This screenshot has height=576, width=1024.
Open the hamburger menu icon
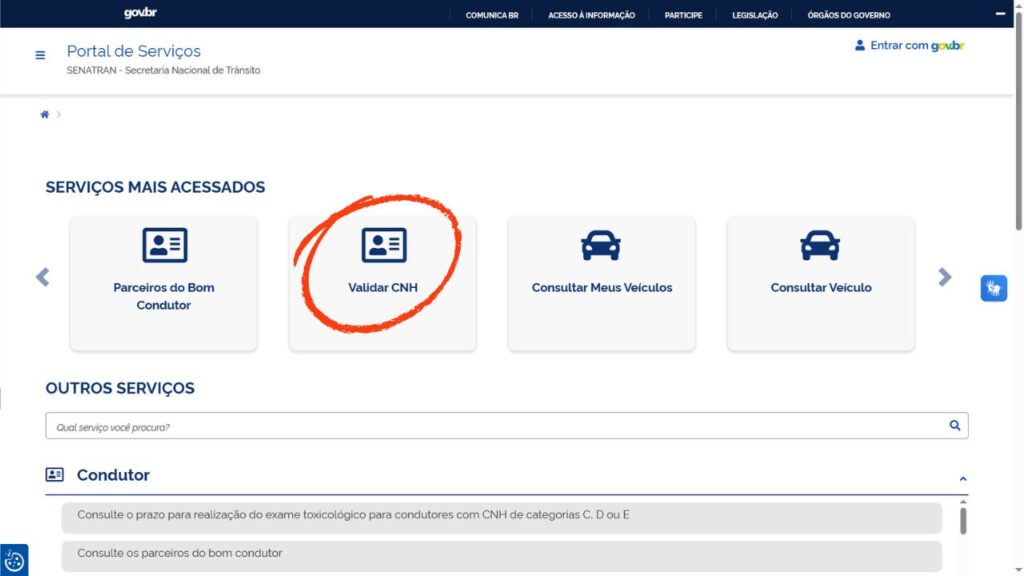pos(40,55)
